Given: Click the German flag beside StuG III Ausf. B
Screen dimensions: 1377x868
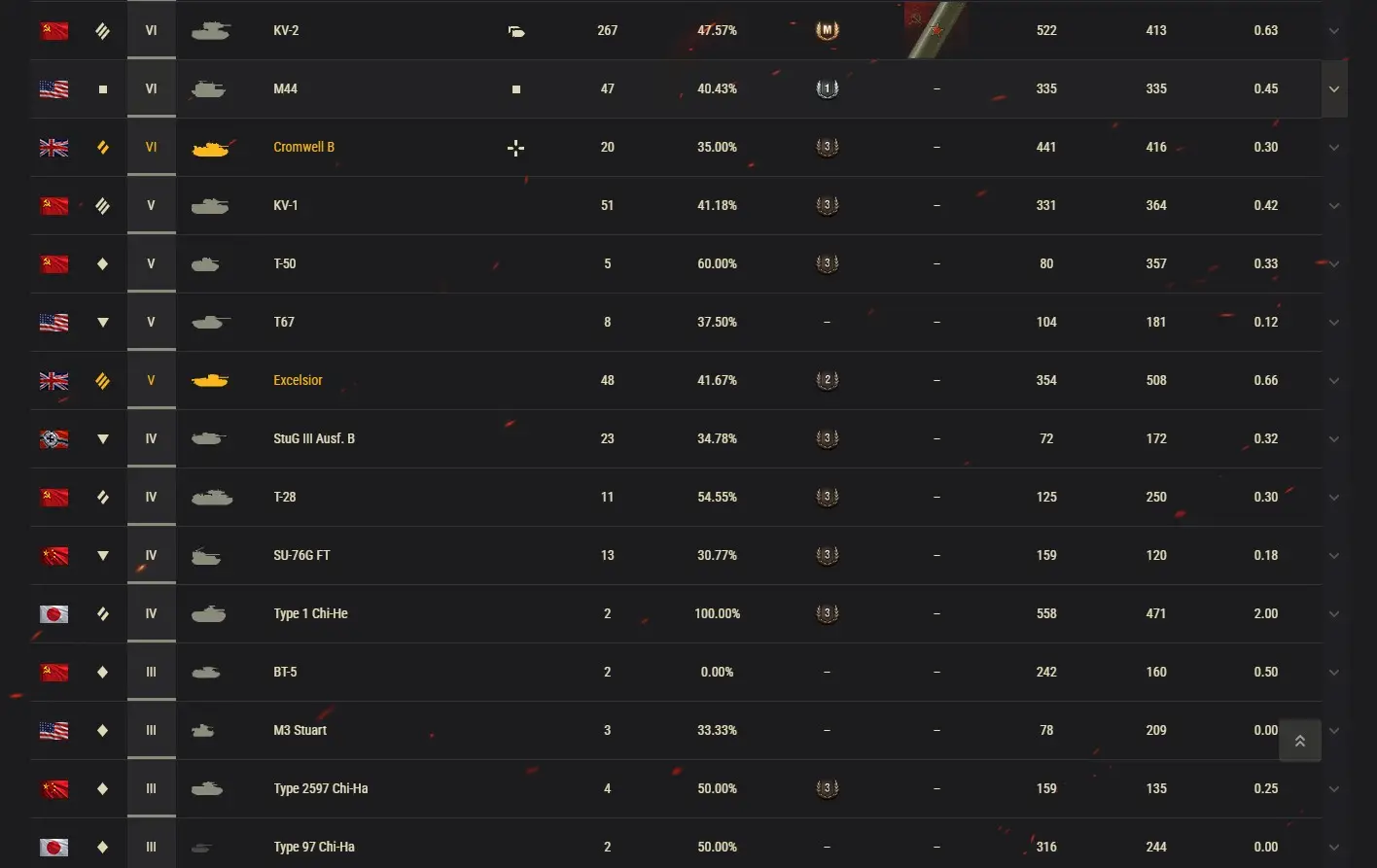Looking at the screenshot, I should (x=54, y=438).
